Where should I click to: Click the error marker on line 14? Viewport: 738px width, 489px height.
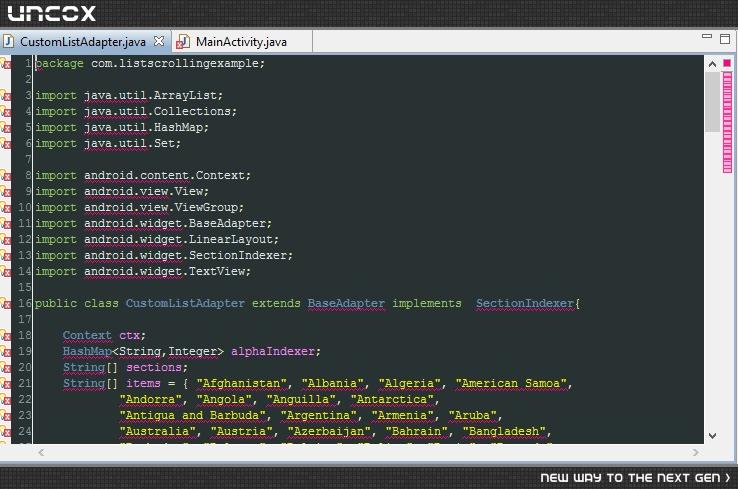click(x=5, y=272)
